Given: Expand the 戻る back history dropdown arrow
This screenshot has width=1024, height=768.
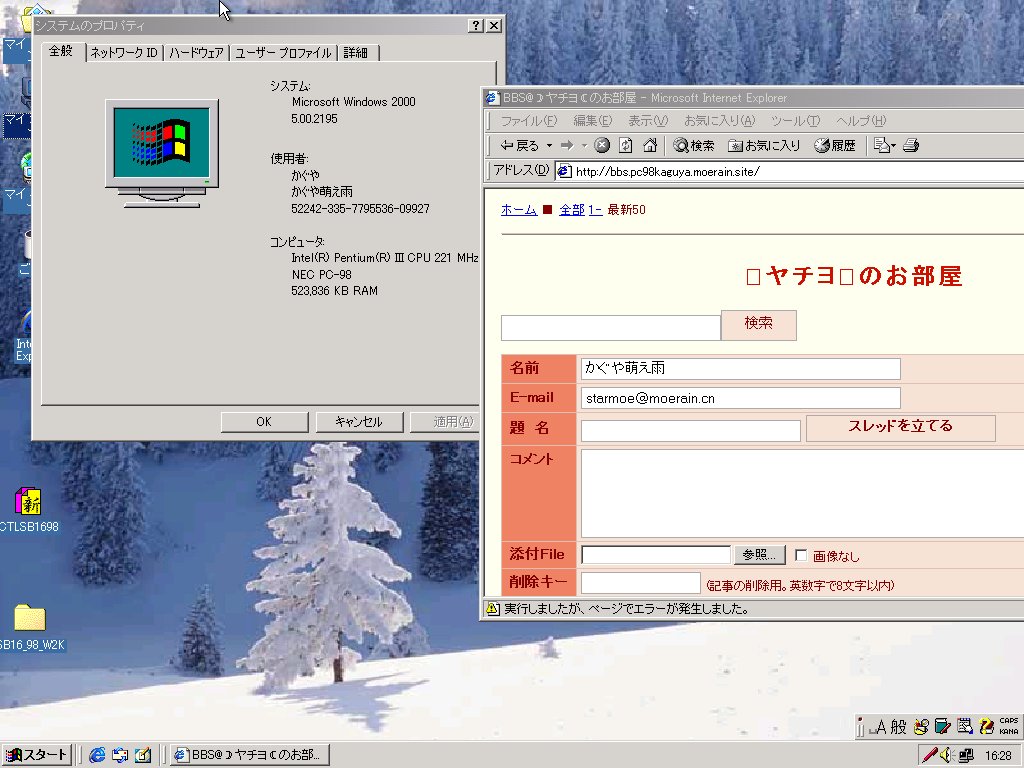Looking at the screenshot, I should (x=549, y=146).
